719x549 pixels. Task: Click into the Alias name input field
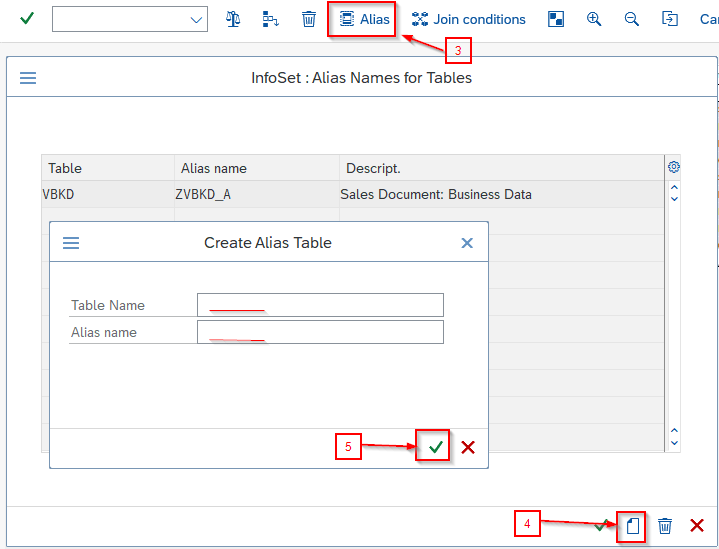320,332
